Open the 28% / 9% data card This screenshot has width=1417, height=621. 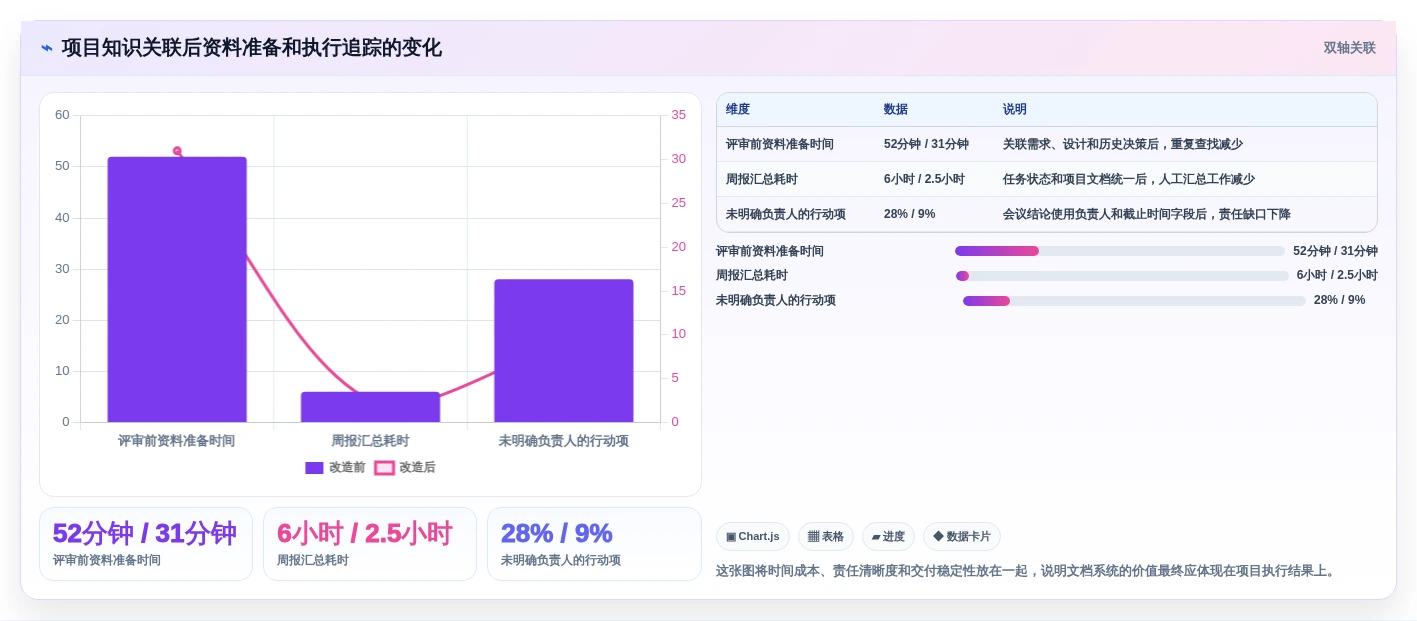pyautogui.click(x=594, y=544)
